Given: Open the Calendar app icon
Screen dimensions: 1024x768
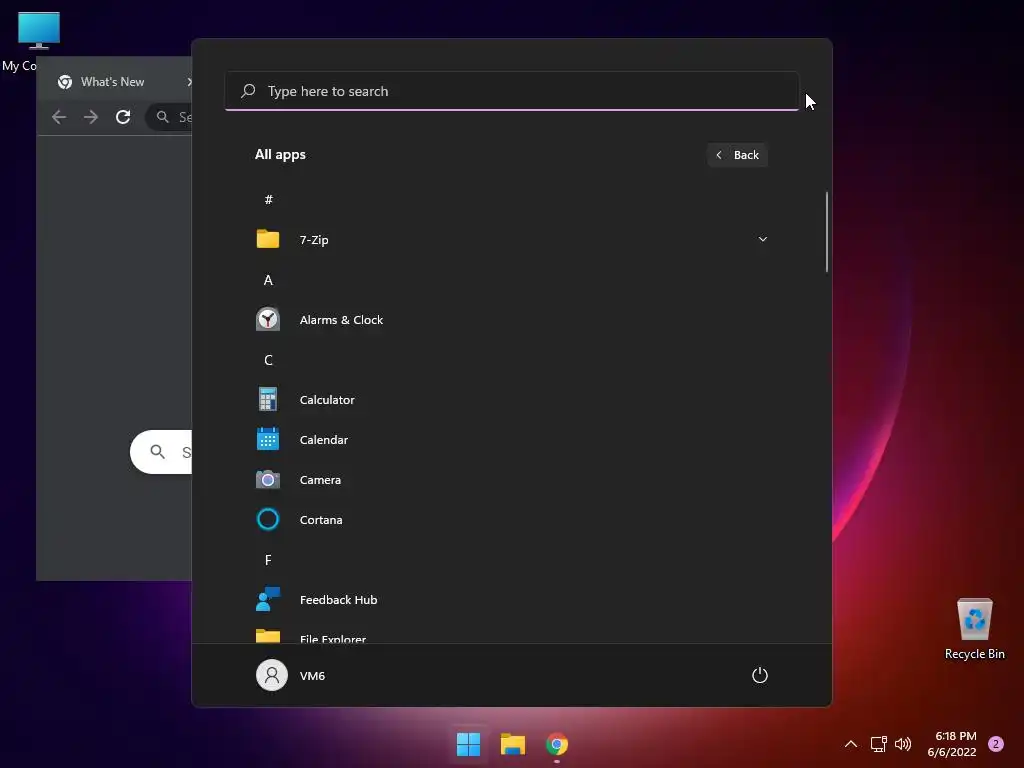Looking at the screenshot, I should (268, 439).
